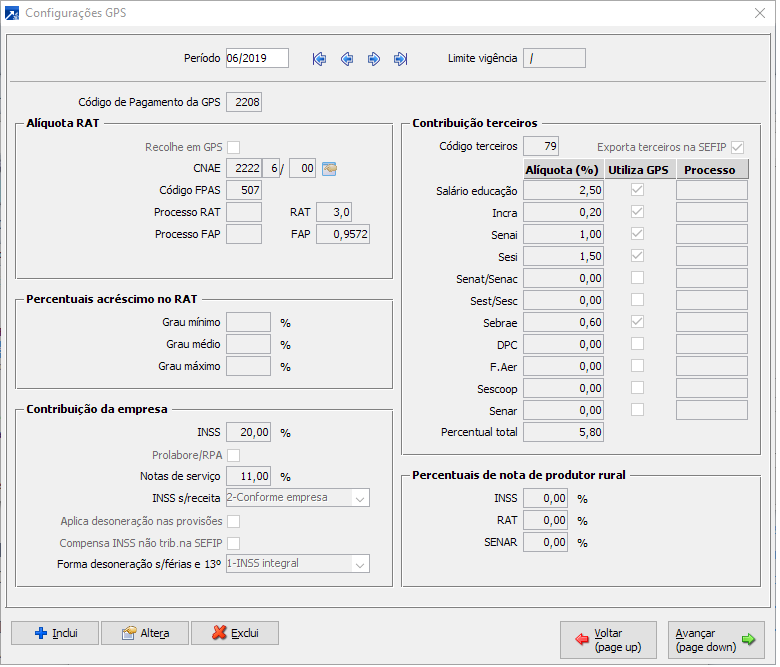The width and height of the screenshot is (780, 667).
Task: Enable the Prolabore/RPA checkbox
Action: coord(234,455)
